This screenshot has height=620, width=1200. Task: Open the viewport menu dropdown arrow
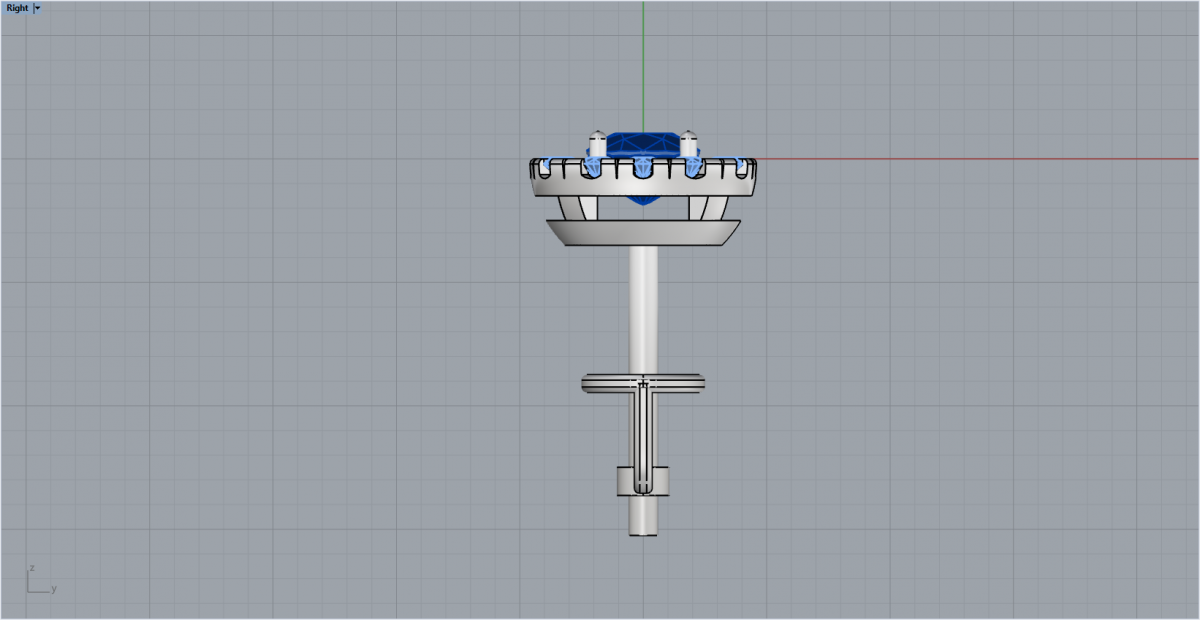point(37,8)
